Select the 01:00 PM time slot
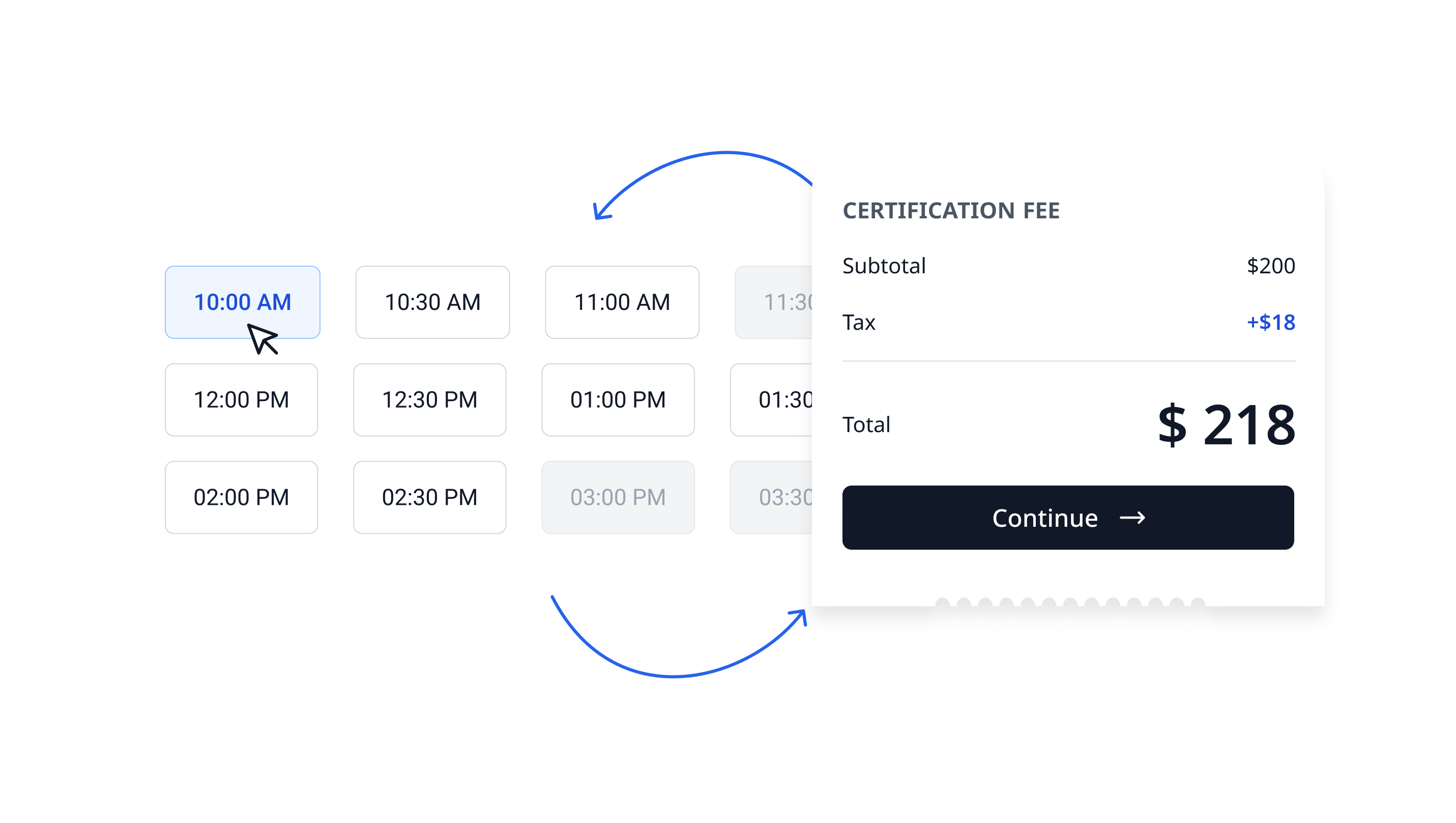 coord(618,400)
